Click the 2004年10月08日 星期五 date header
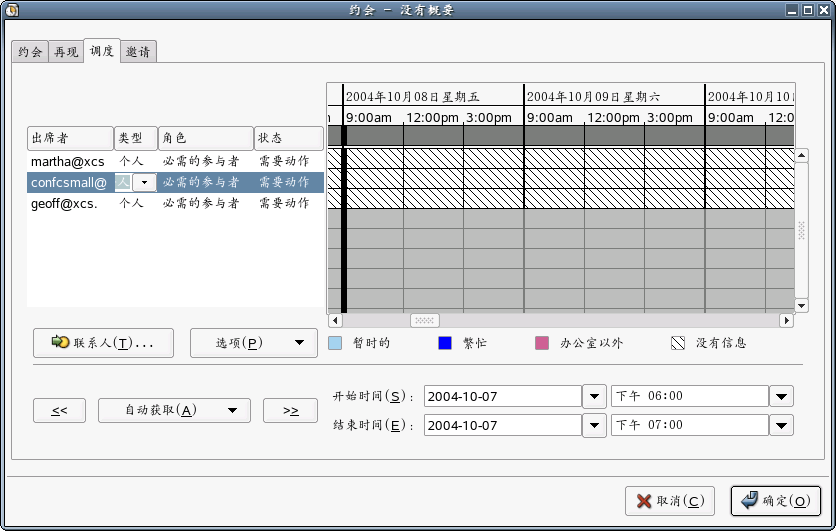Viewport: 836px width, 531px height. [x=412, y=96]
